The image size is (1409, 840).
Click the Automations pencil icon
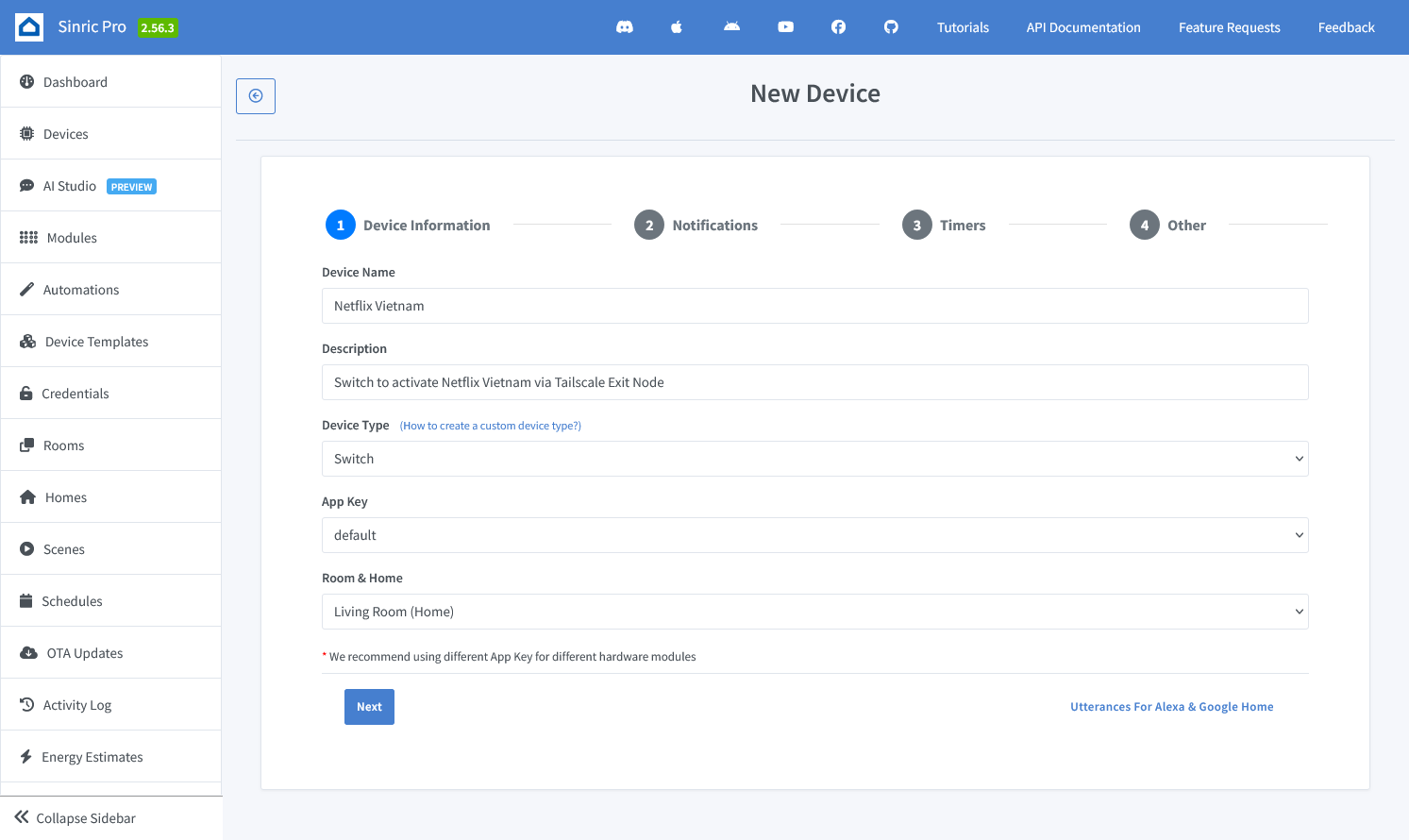(26, 290)
